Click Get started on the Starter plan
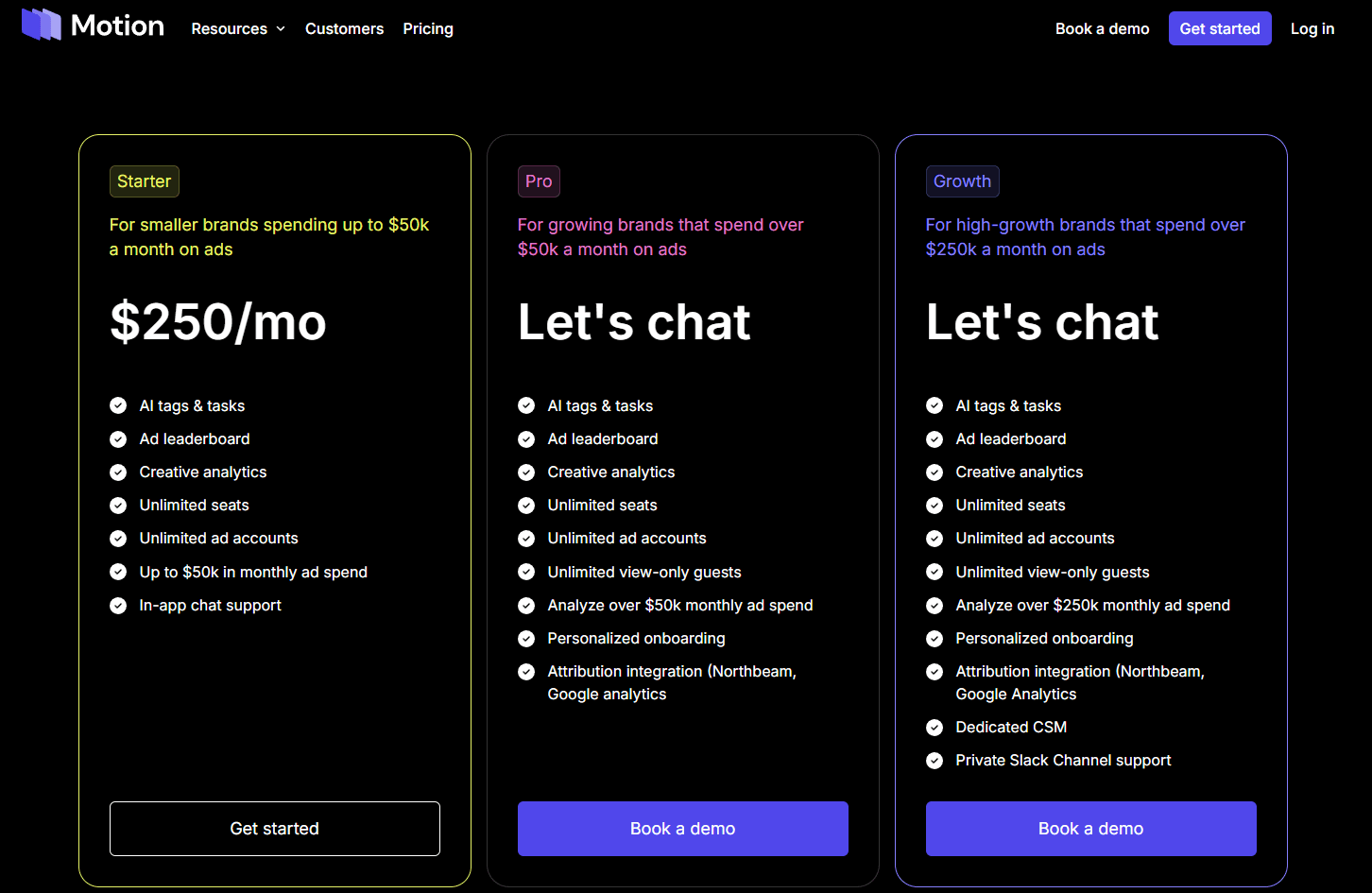Image resolution: width=1372 pixels, height=893 pixels. point(274,829)
